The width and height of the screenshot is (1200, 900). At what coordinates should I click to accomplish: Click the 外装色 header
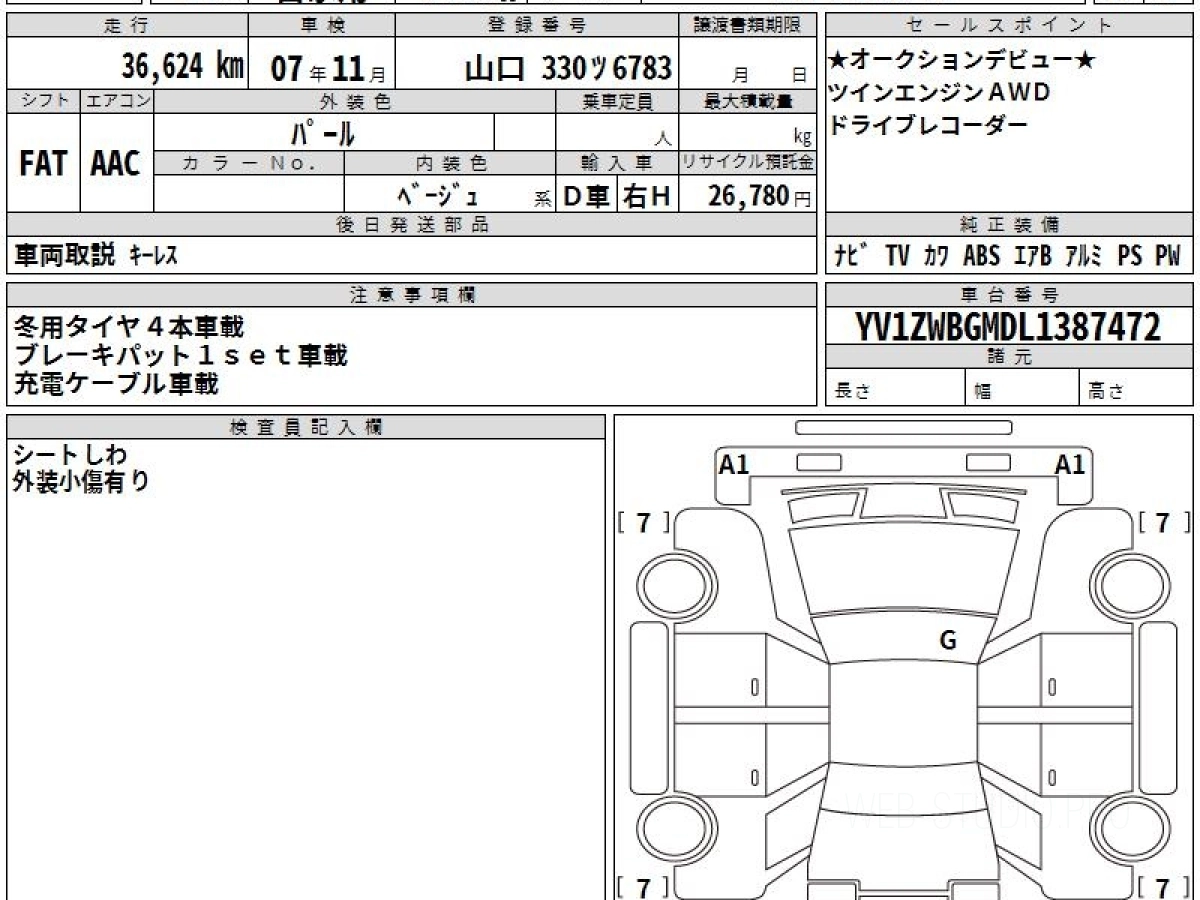coord(355,101)
